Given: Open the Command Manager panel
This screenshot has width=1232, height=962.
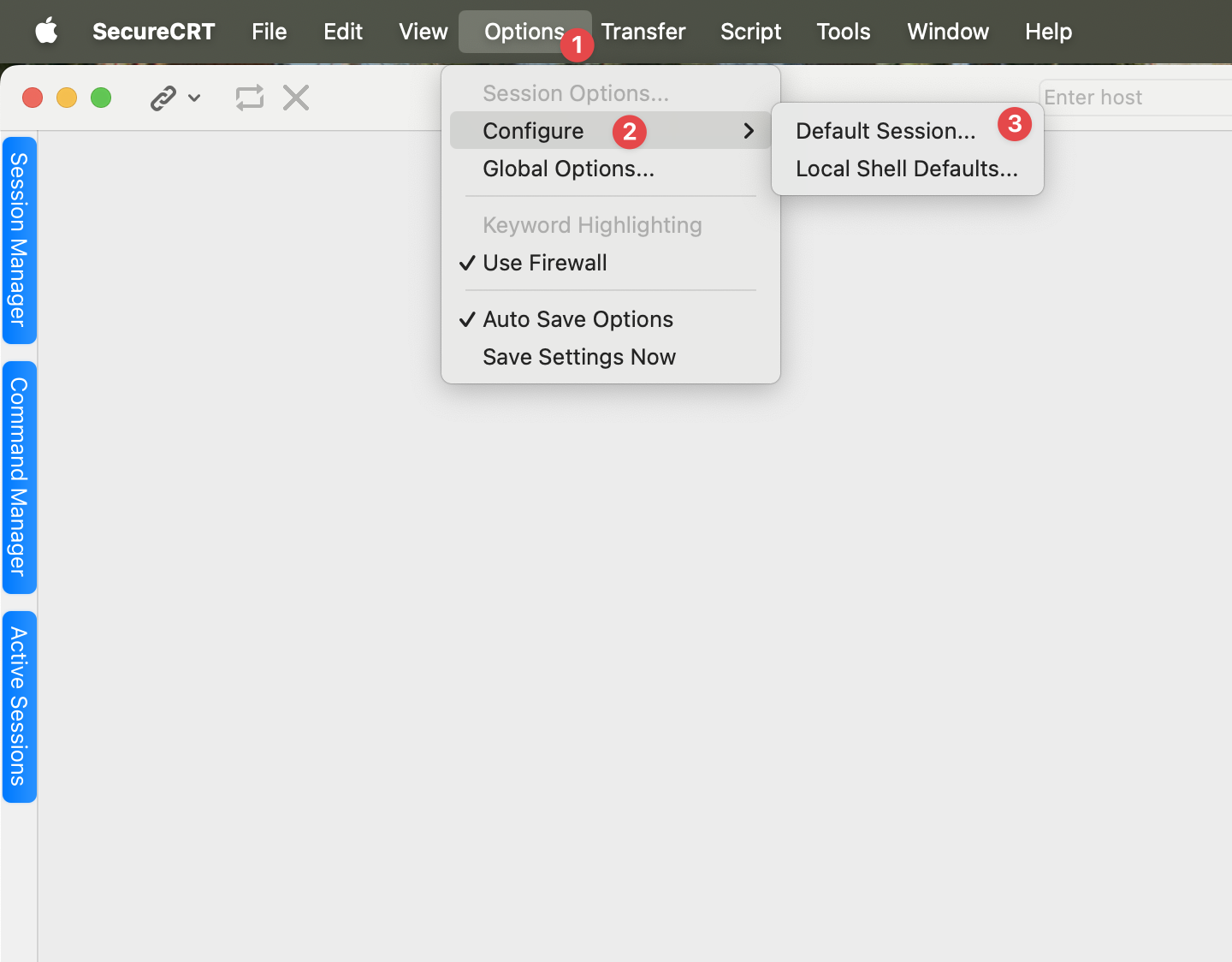Looking at the screenshot, I should [x=18, y=476].
